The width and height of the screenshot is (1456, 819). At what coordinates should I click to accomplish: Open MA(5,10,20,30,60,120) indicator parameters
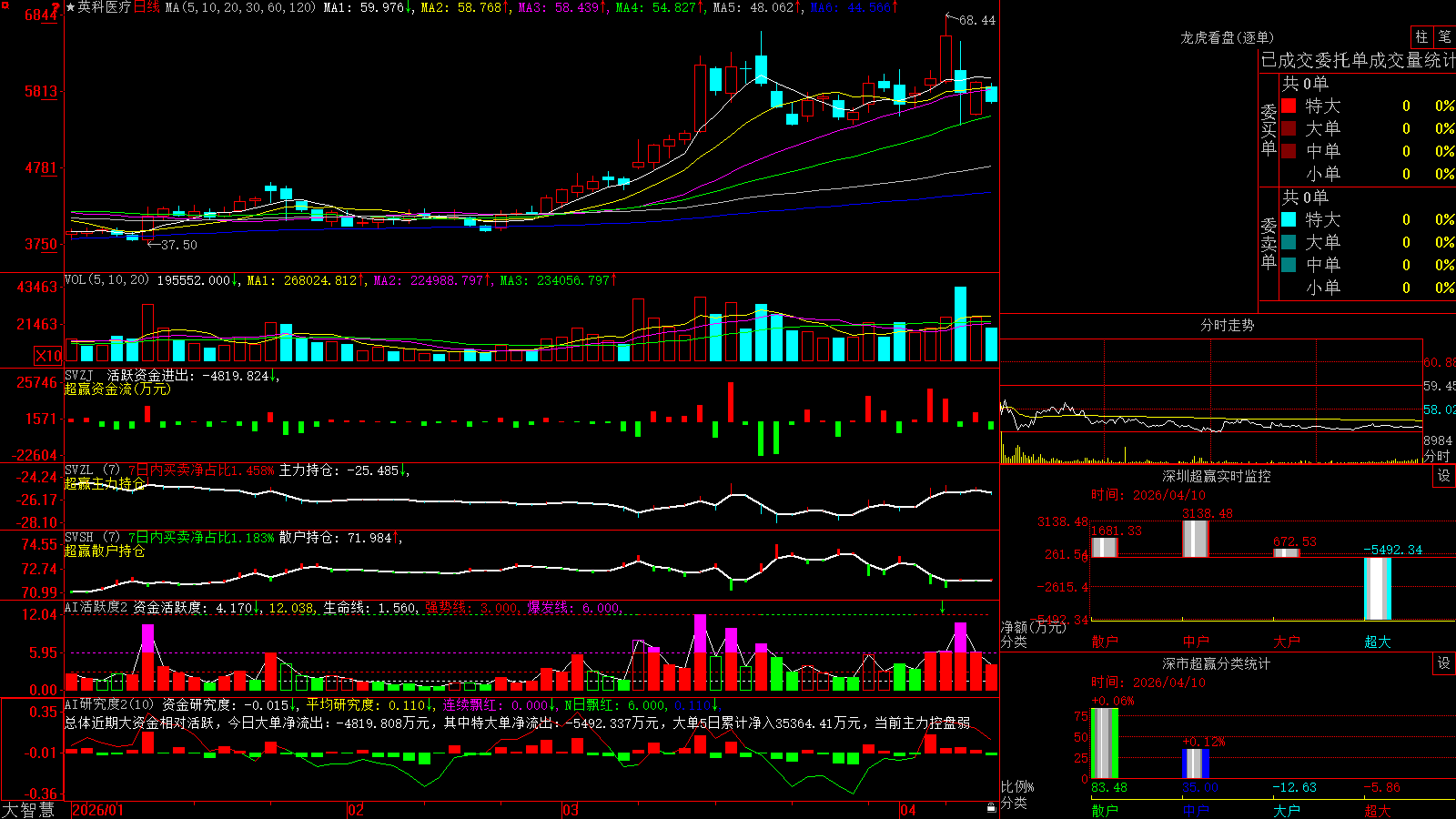[240, 7]
